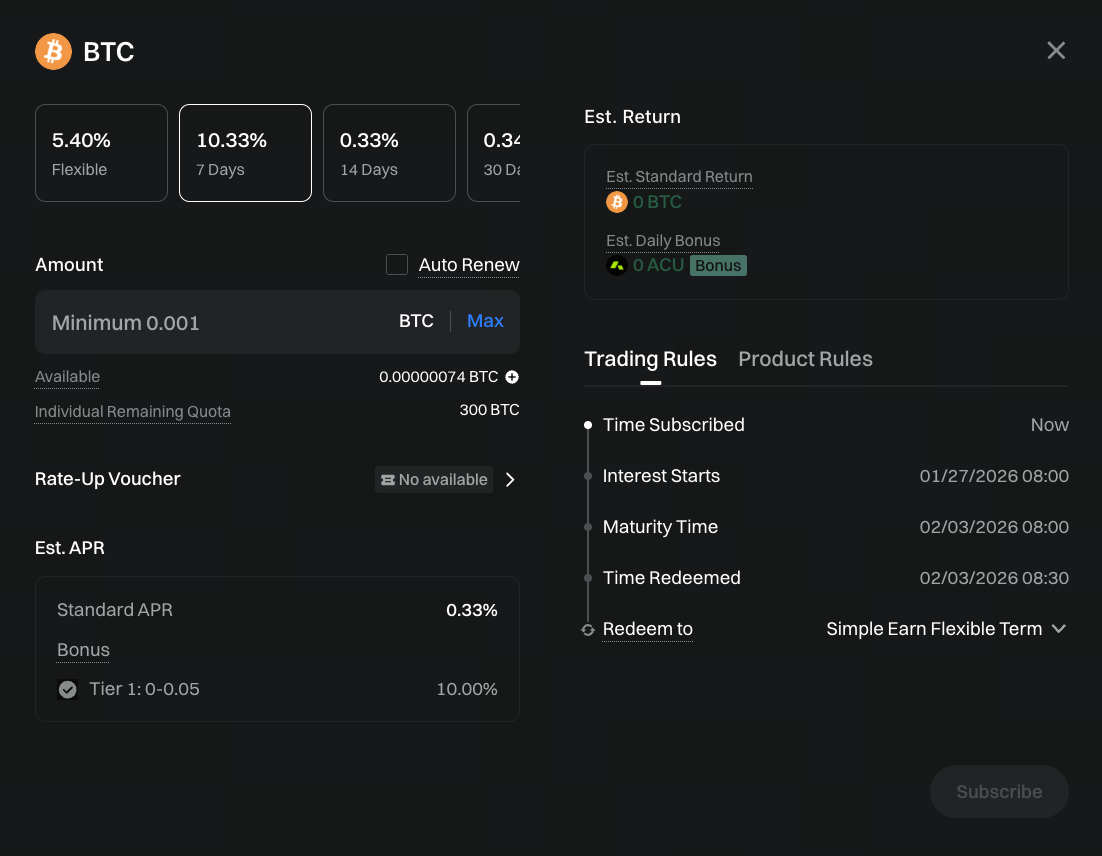Click the Bitcoin logo icon in header
1102x856 pixels.
pos(53,52)
